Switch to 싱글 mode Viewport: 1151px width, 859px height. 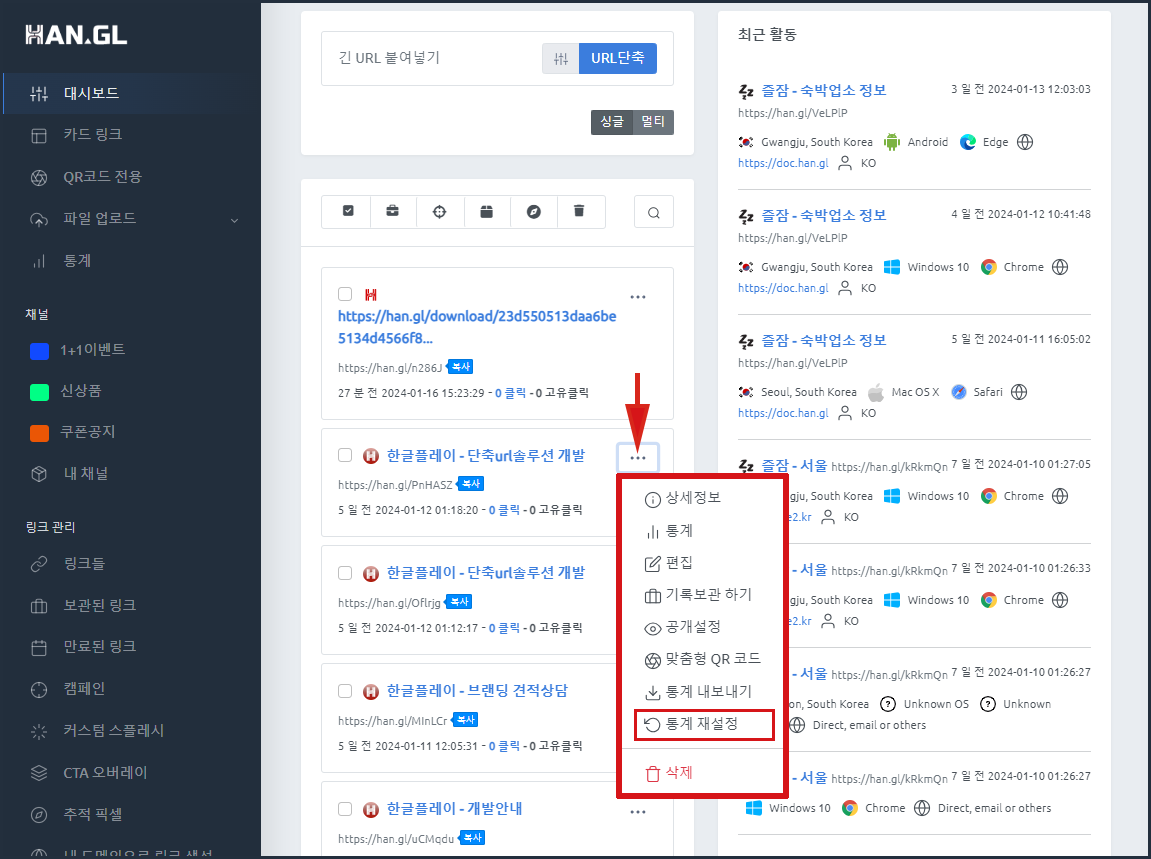(x=611, y=122)
